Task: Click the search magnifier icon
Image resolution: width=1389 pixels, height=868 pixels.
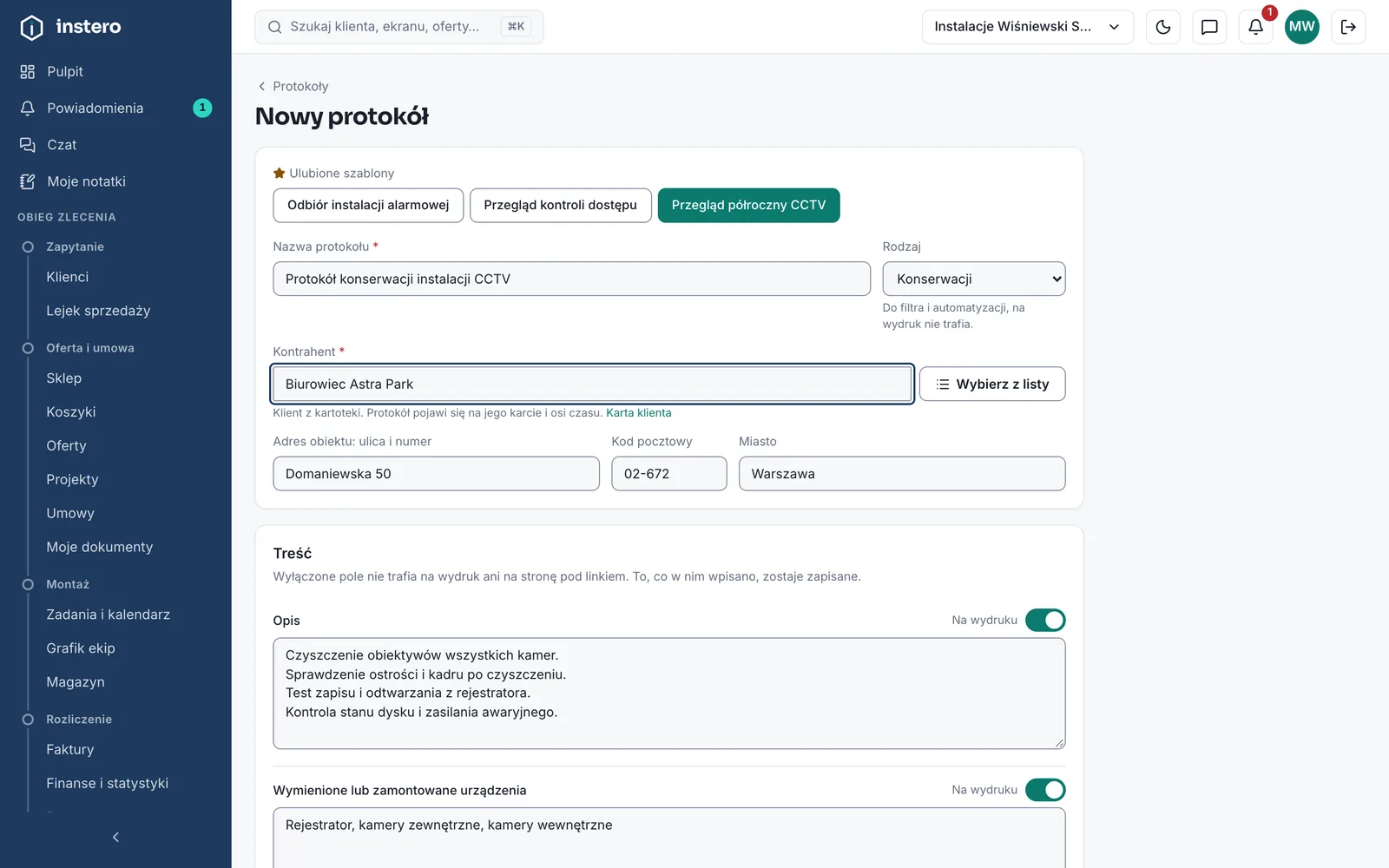Action: (x=274, y=27)
